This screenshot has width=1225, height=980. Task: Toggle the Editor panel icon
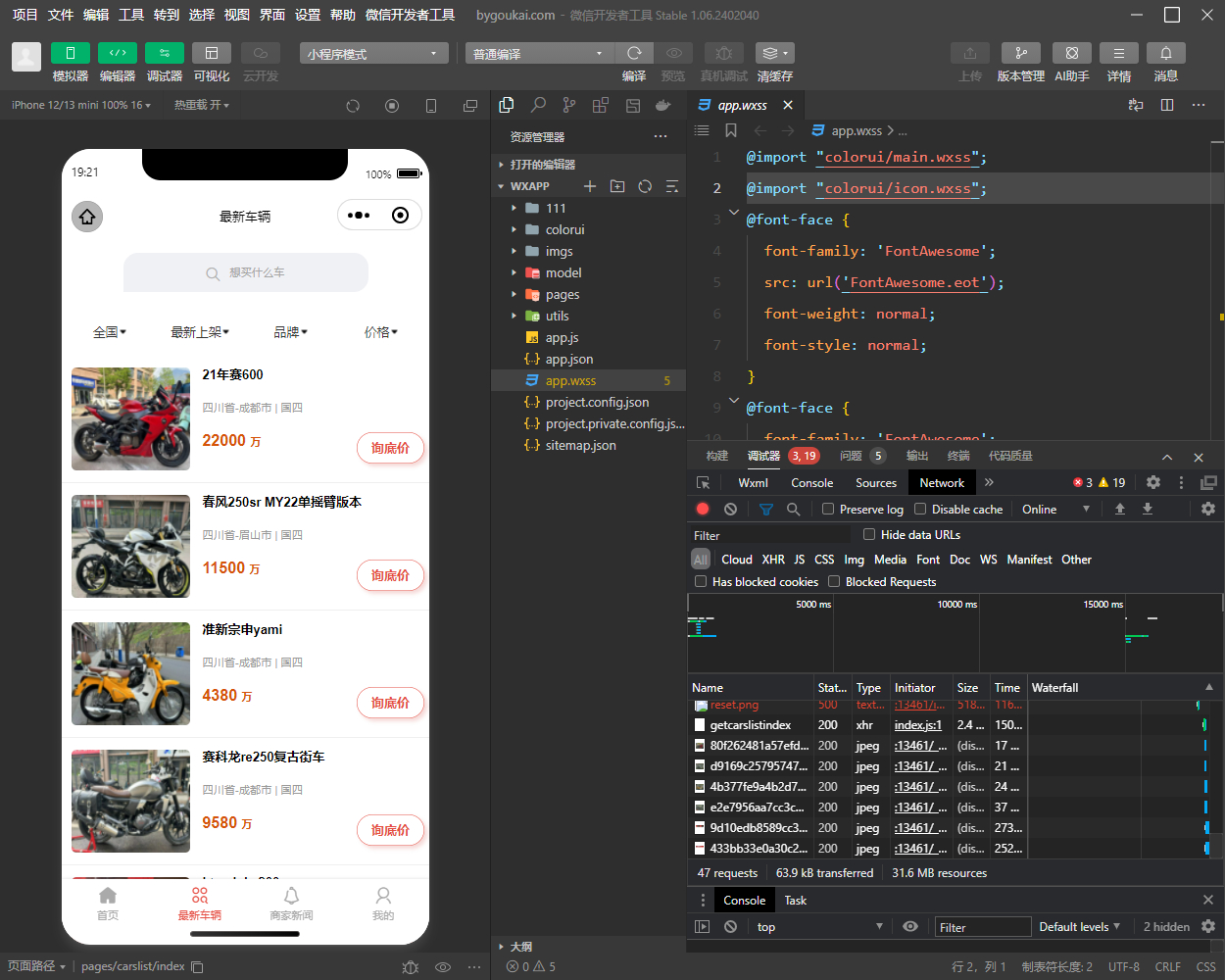pyautogui.click(x=117, y=54)
